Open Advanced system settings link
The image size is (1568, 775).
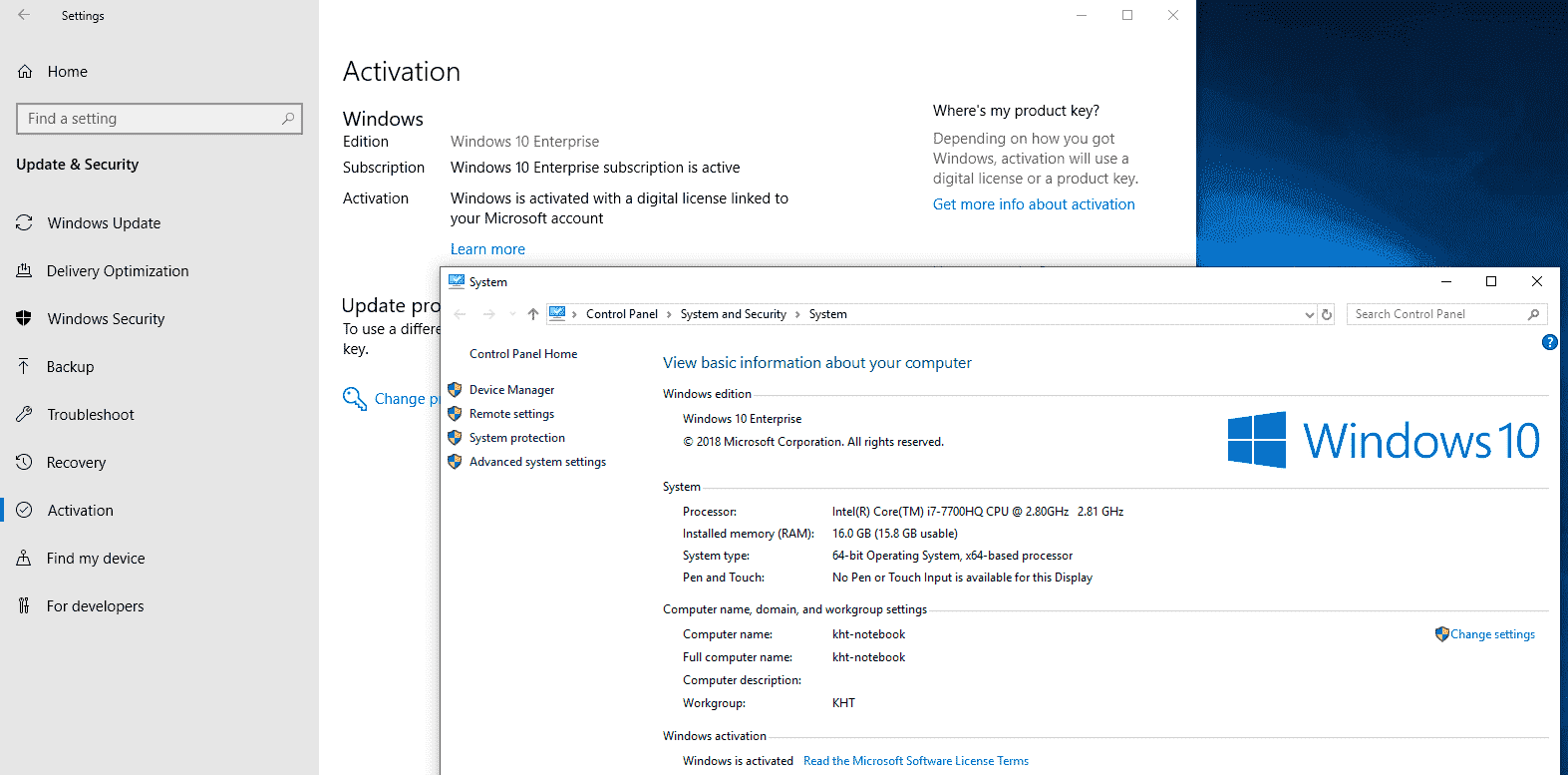[537, 462]
